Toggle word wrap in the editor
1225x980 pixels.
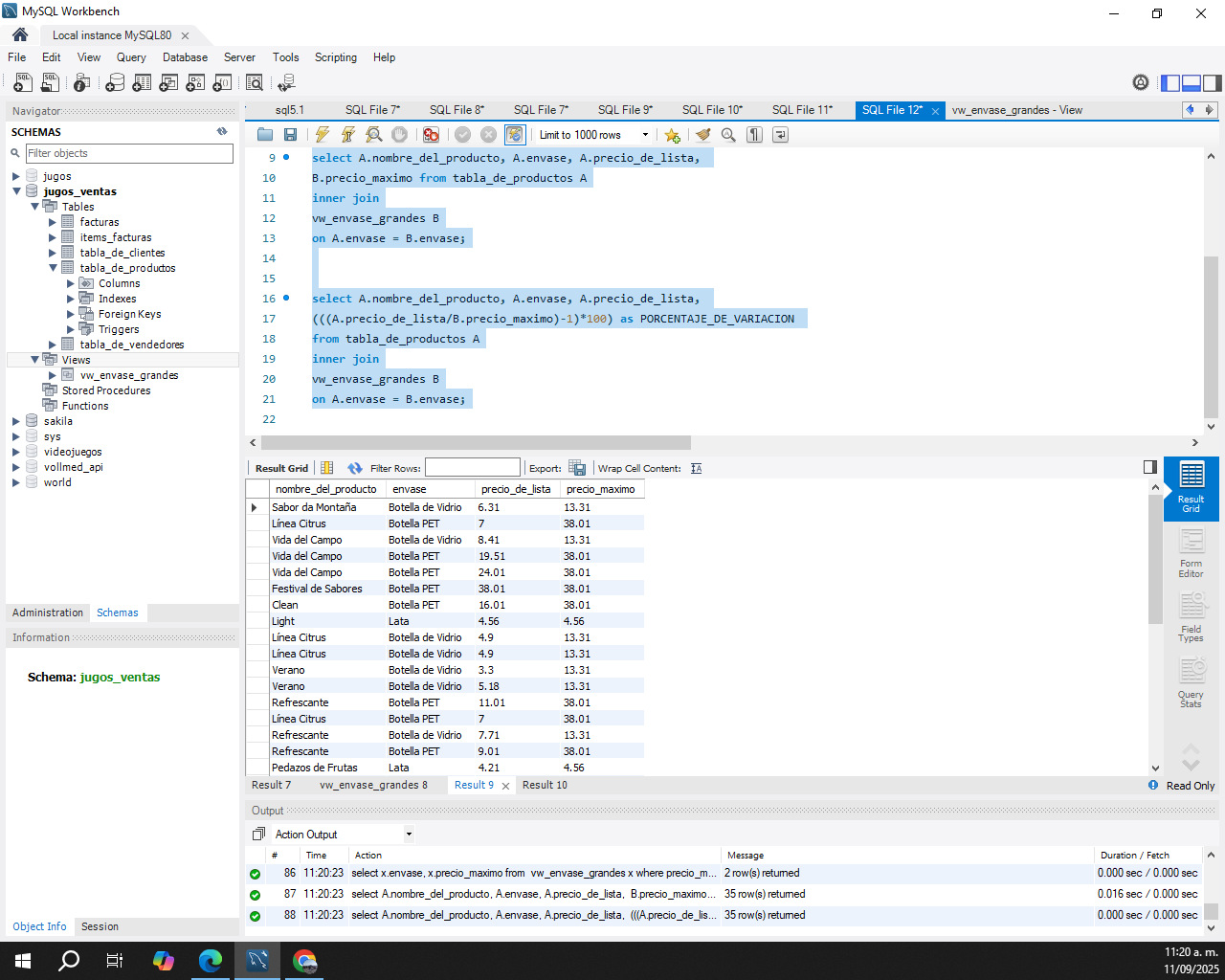click(x=780, y=135)
